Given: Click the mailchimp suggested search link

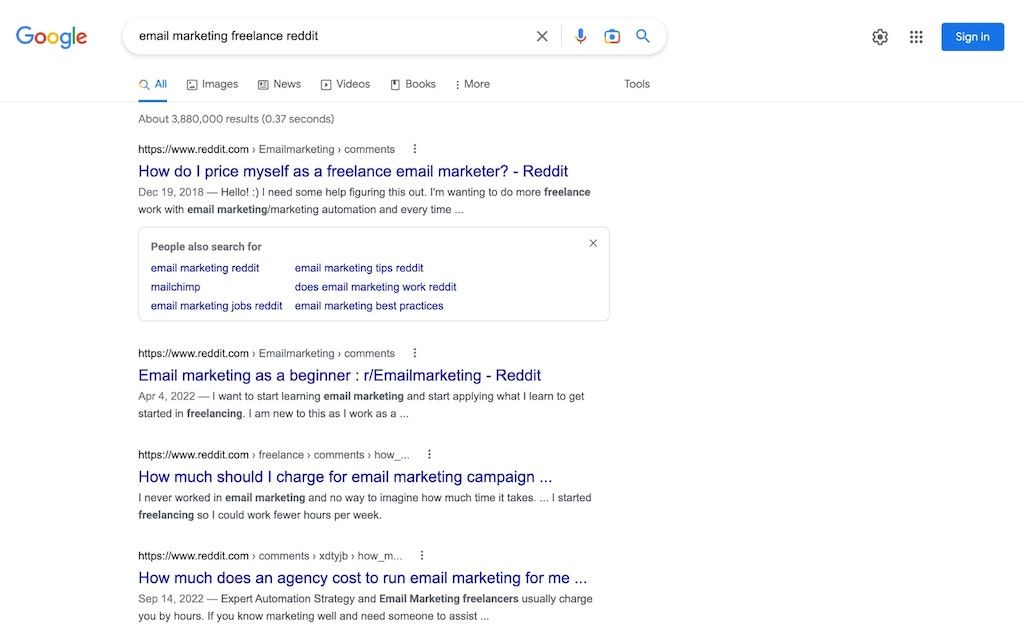Looking at the screenshot, I should tap(175, 286).
